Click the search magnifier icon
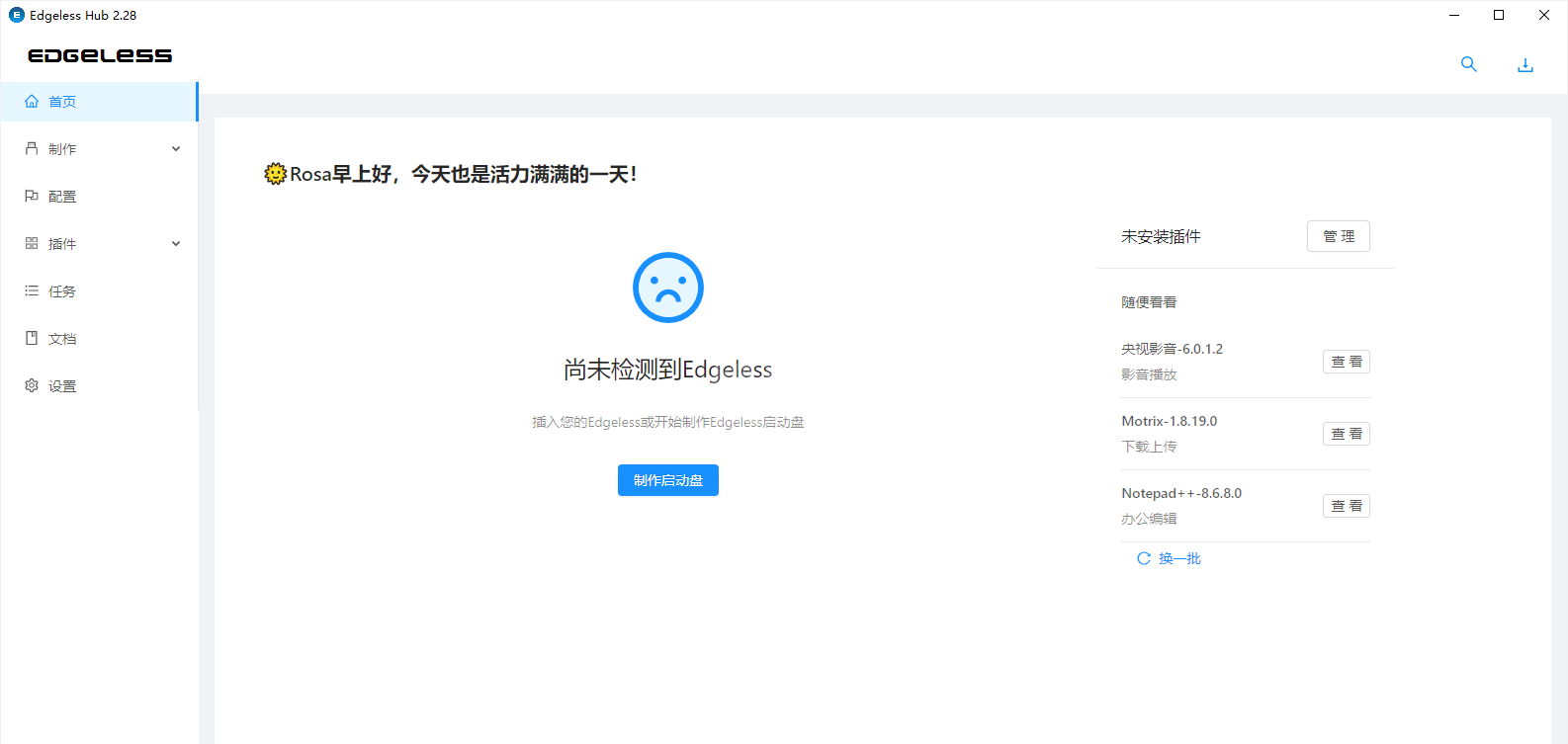Viewport: 1568px width, 744px height. (1469, 64)
